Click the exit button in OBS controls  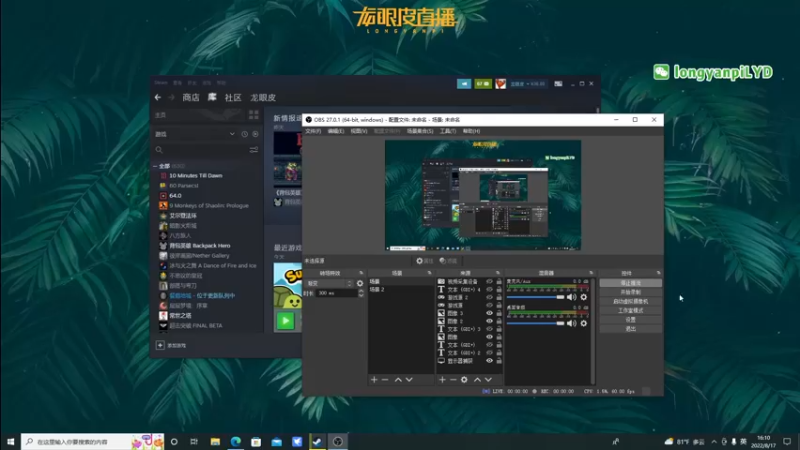point(631,329)
